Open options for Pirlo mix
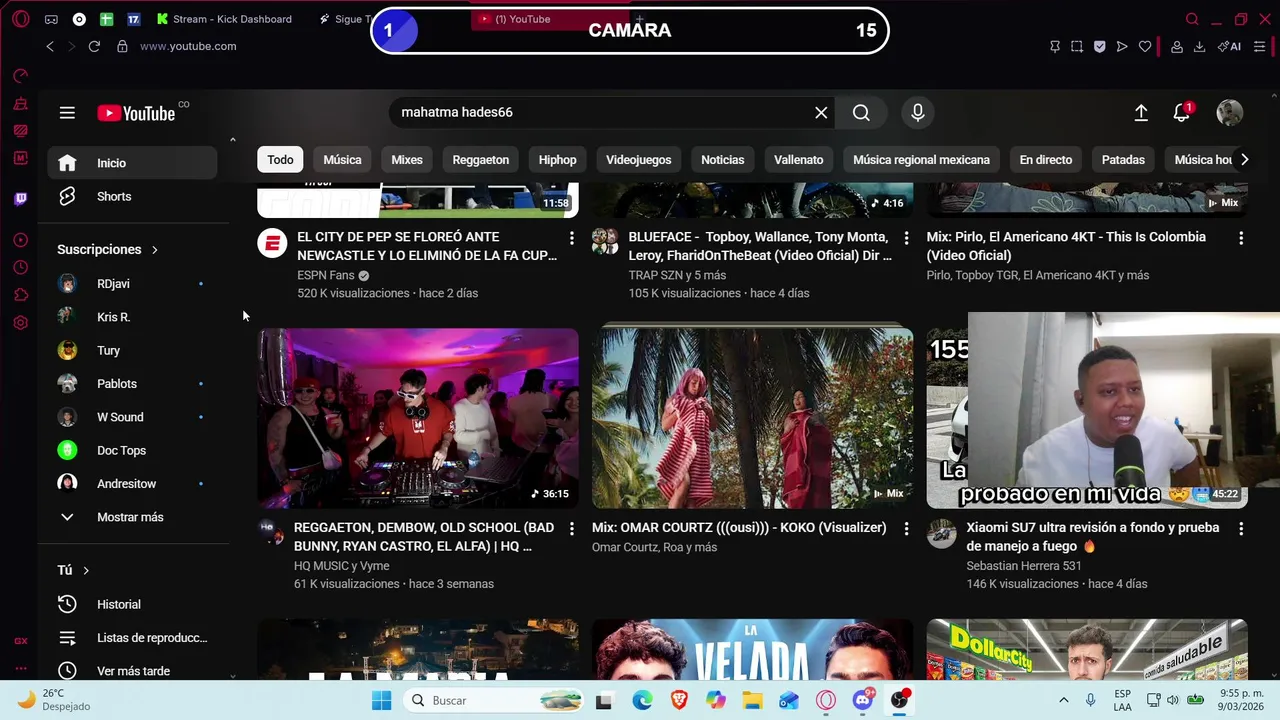The width and height of the screenshot is (1280, 720). tap(1241, 238)
